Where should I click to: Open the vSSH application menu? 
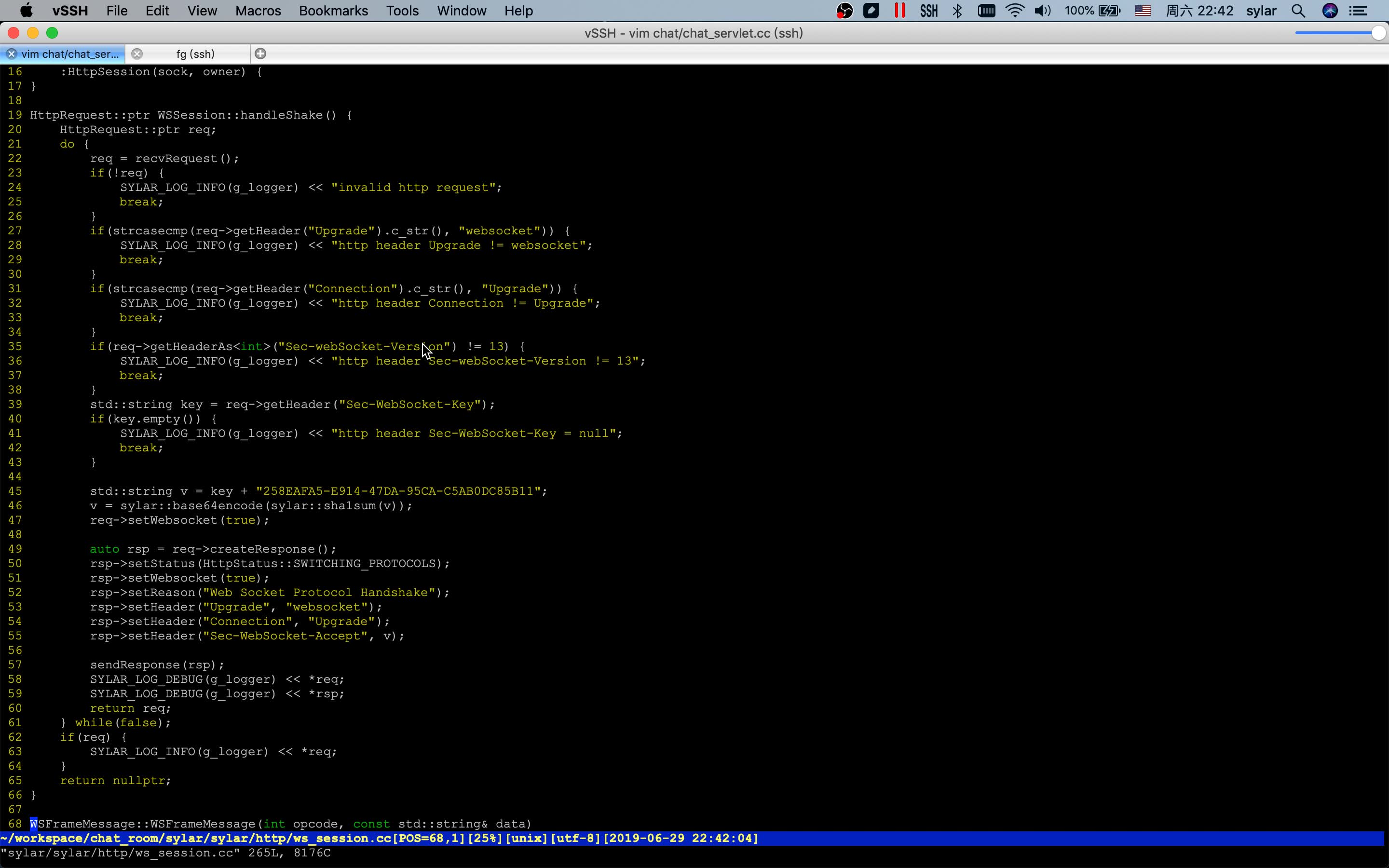click(x=70, y=10)
